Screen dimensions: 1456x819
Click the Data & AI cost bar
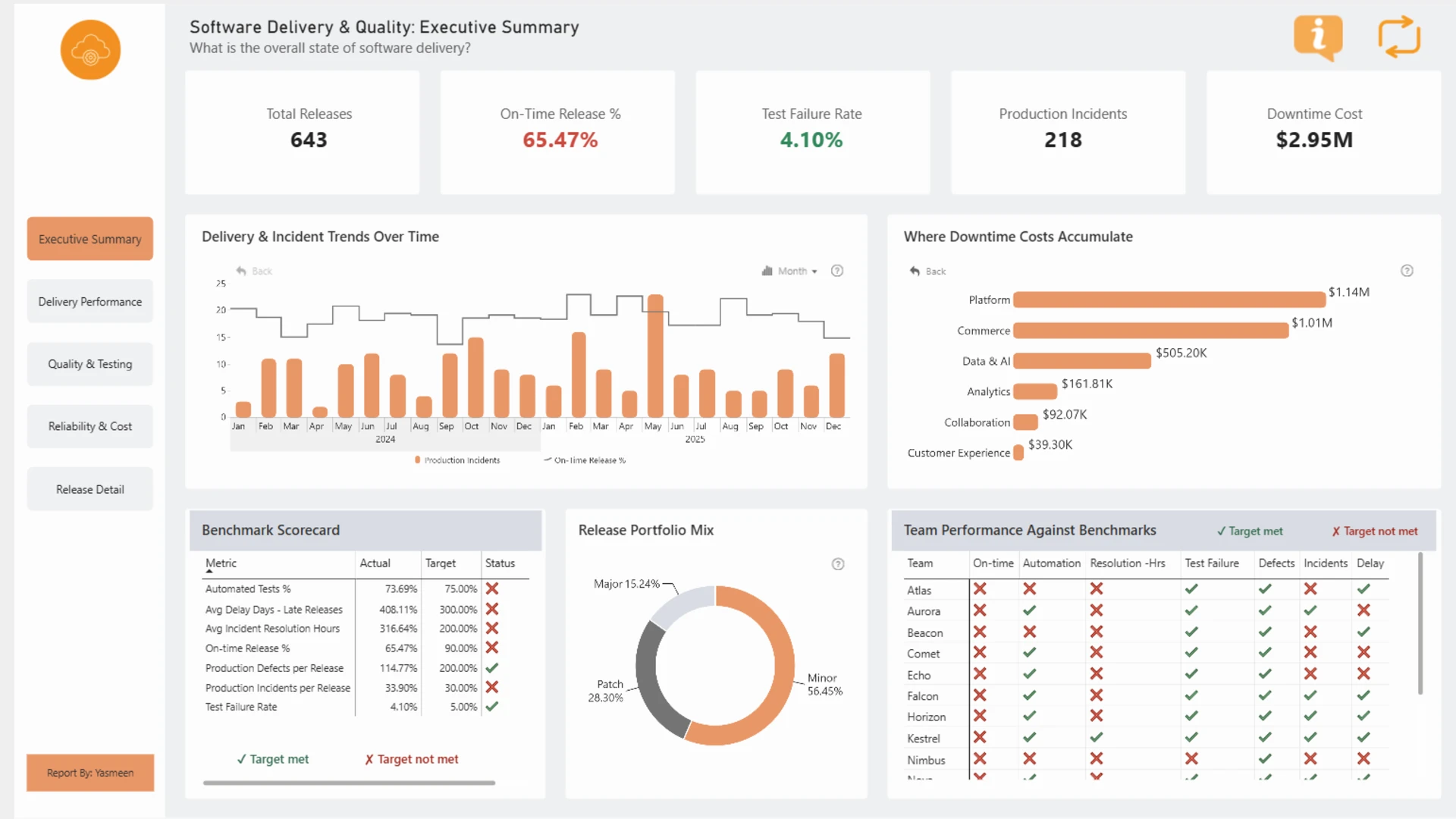(x=1082, y=361)
